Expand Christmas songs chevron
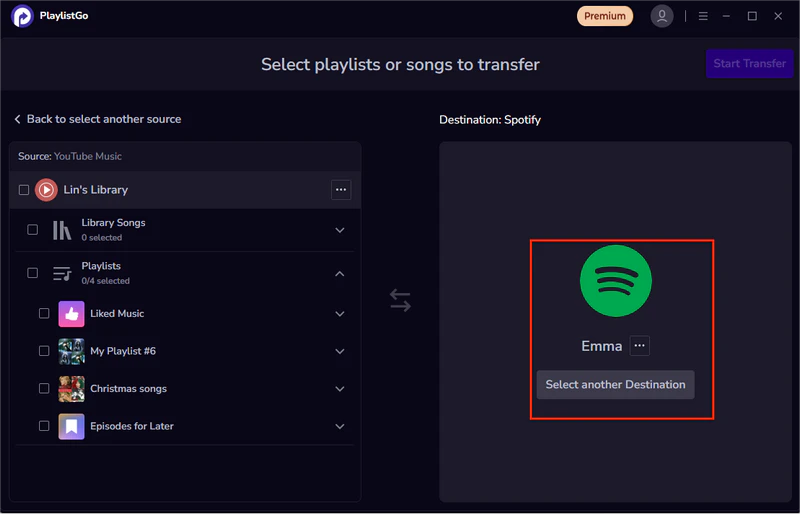 click(340, 389)
